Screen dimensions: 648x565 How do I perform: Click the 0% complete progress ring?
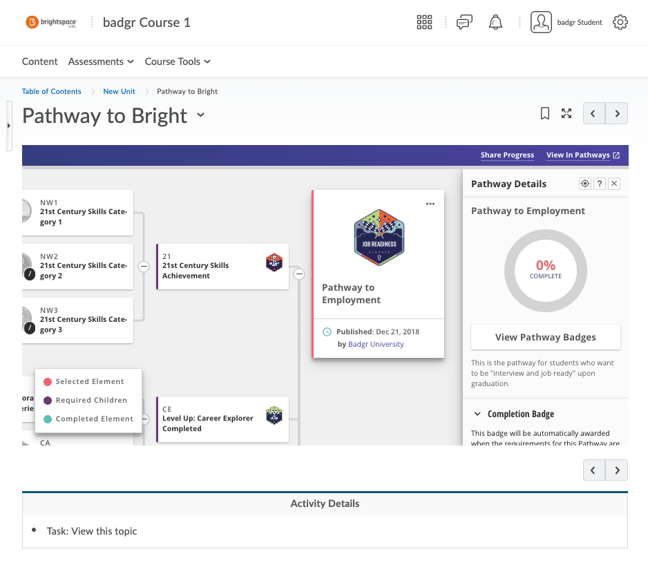coord(546,271)
